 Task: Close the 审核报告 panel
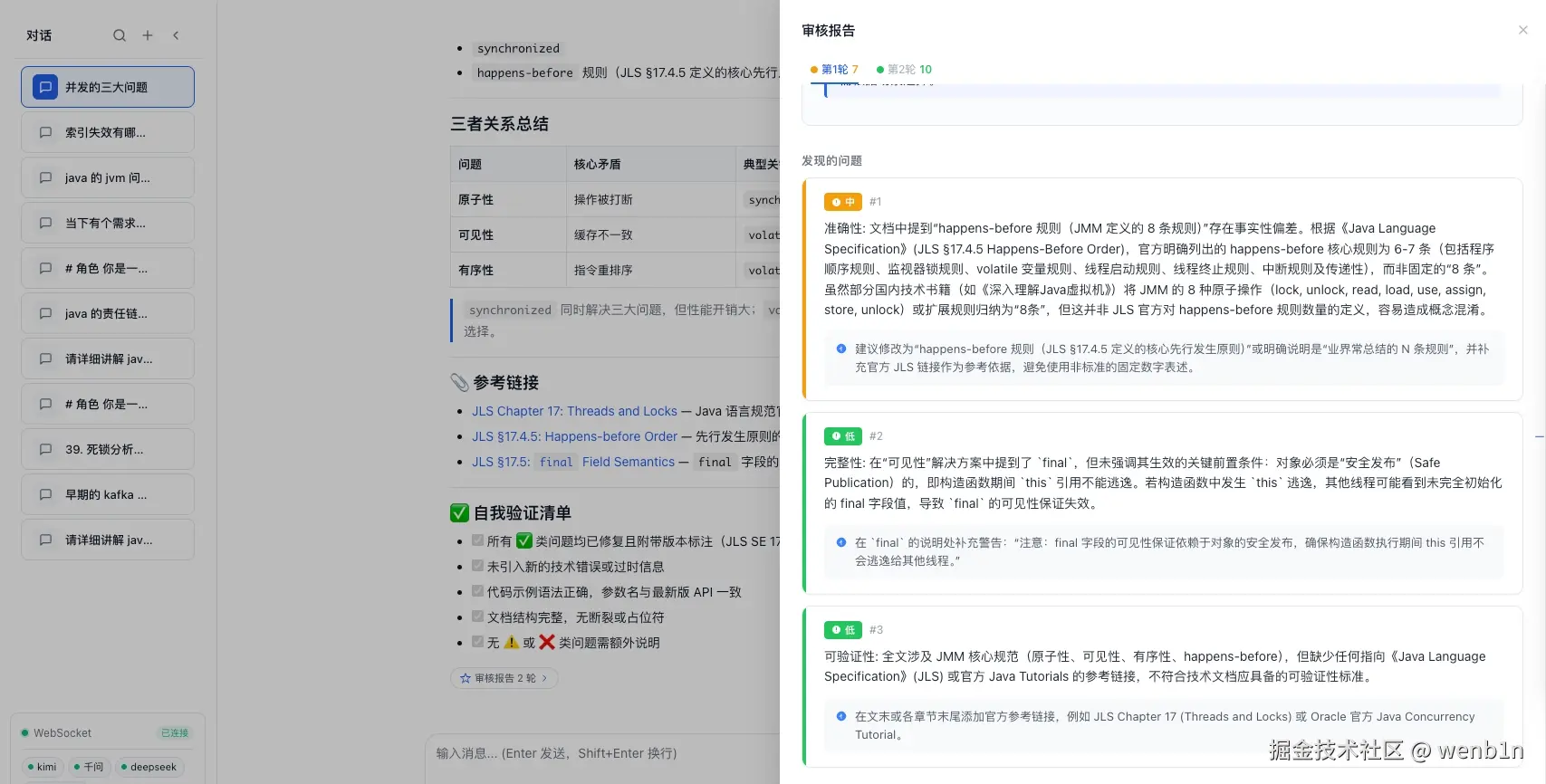click(1523, 30)
